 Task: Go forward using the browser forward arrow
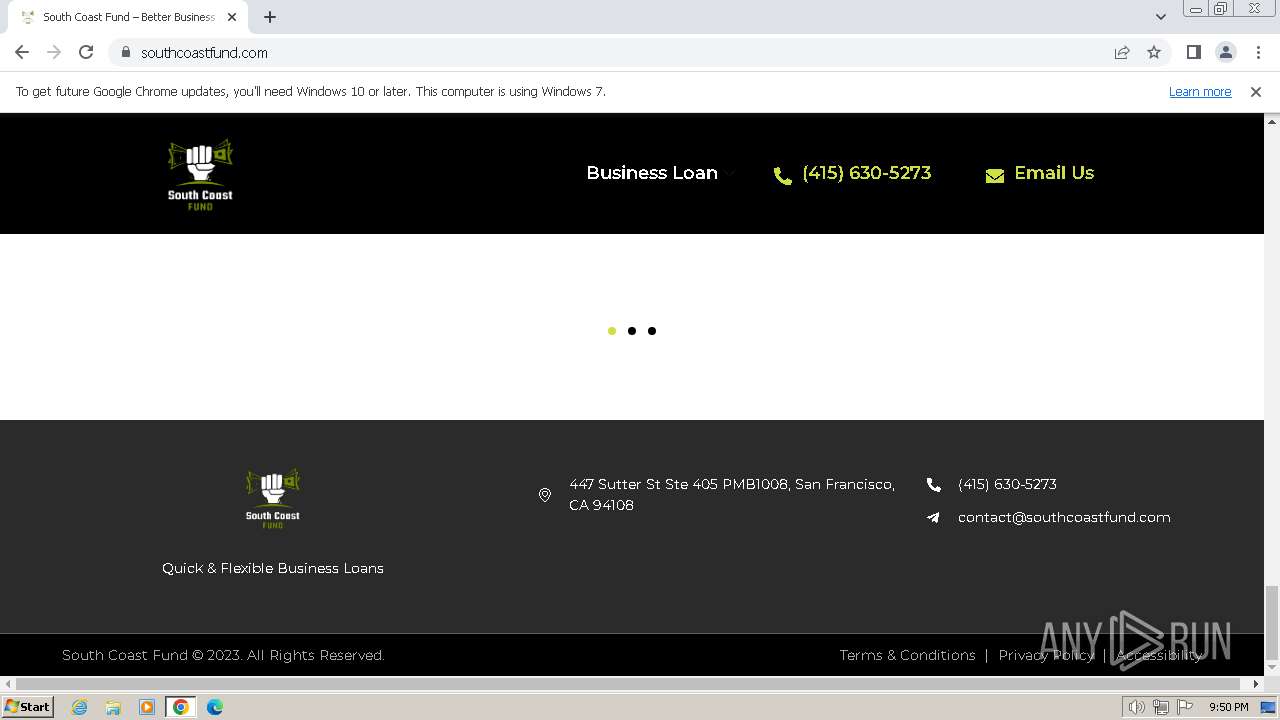[54, 52]
